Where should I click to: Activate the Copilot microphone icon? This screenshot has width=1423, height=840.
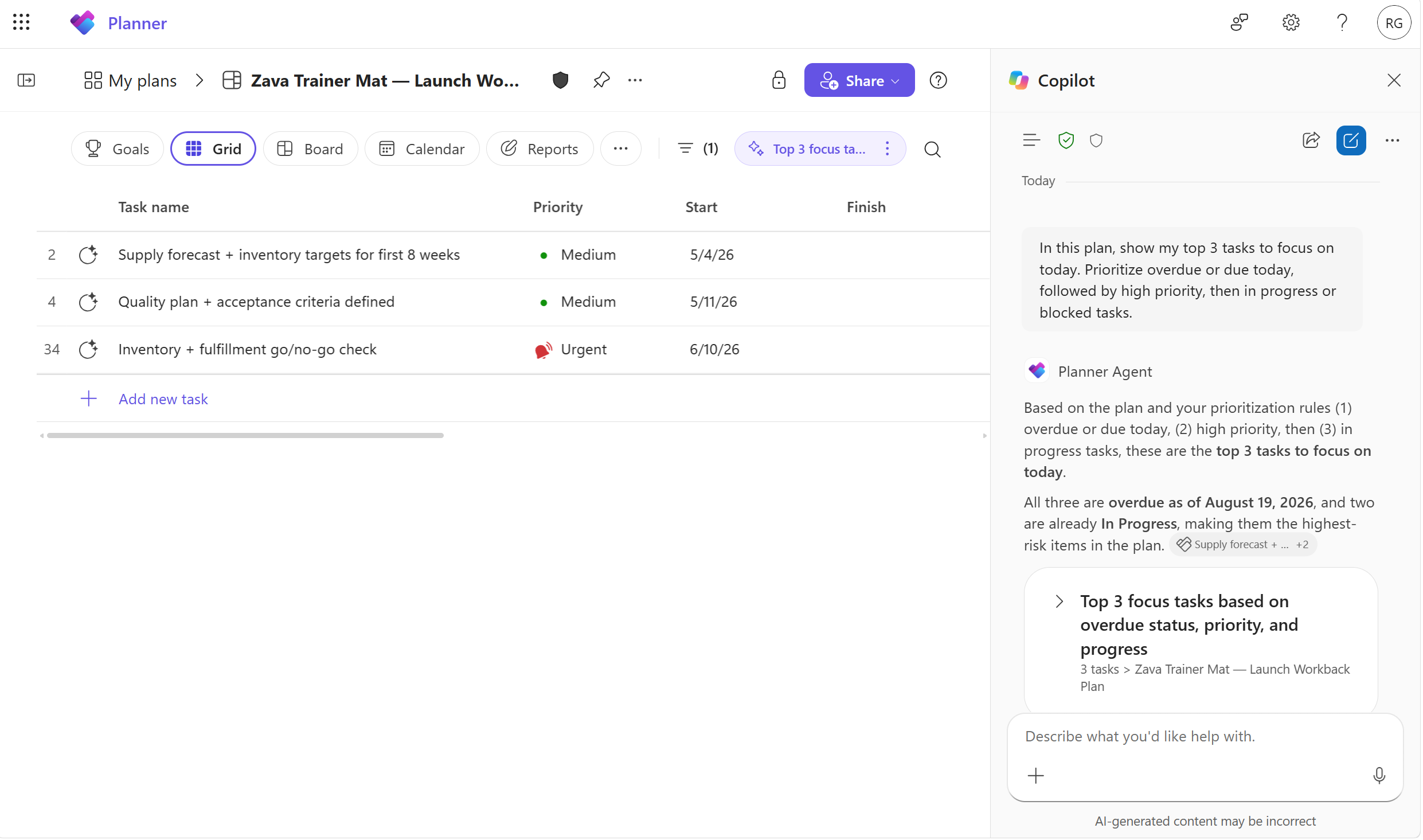(1379, 776)
